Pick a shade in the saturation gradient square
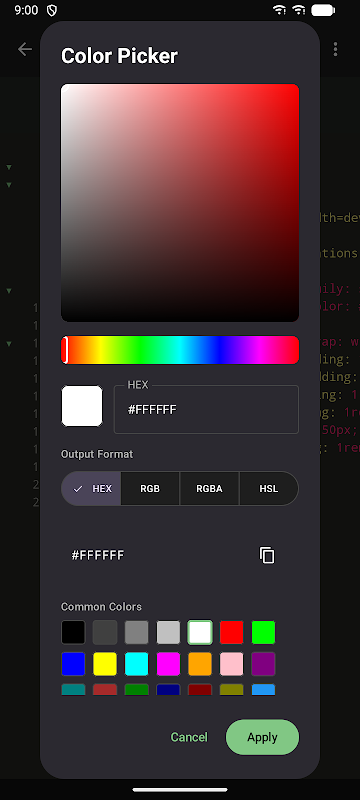 pos(180,203)
